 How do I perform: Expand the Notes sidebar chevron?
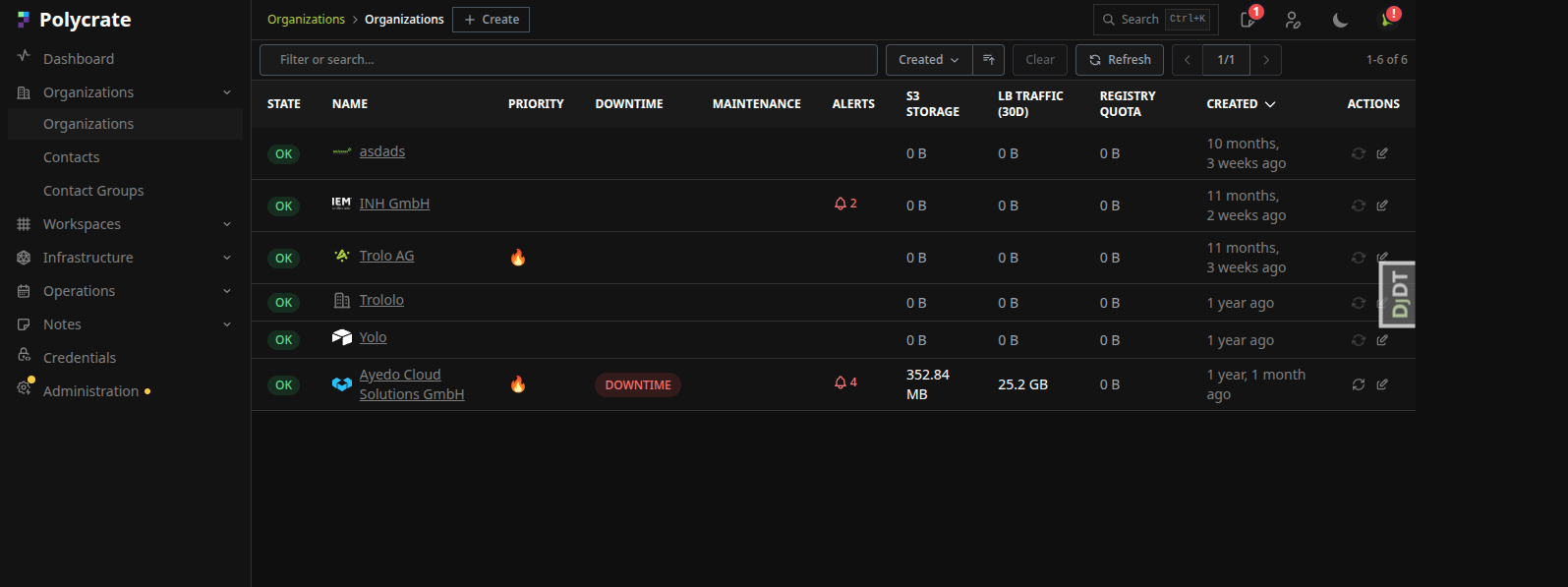pyautogui.click(x=227, y=324)
